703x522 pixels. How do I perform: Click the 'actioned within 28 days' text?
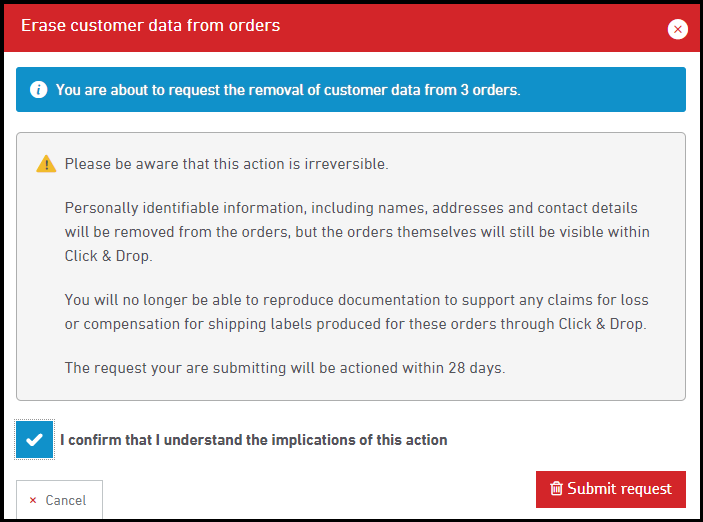click(x=285, y=368)
